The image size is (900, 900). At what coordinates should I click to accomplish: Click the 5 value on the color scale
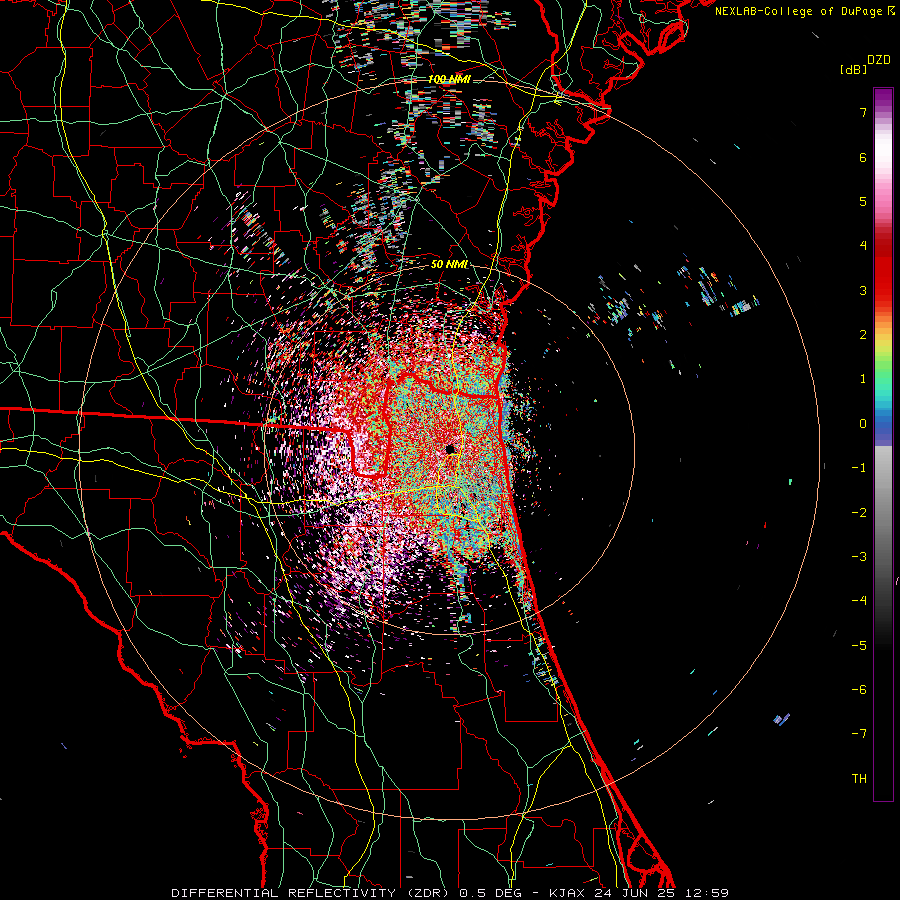[863, 201]
